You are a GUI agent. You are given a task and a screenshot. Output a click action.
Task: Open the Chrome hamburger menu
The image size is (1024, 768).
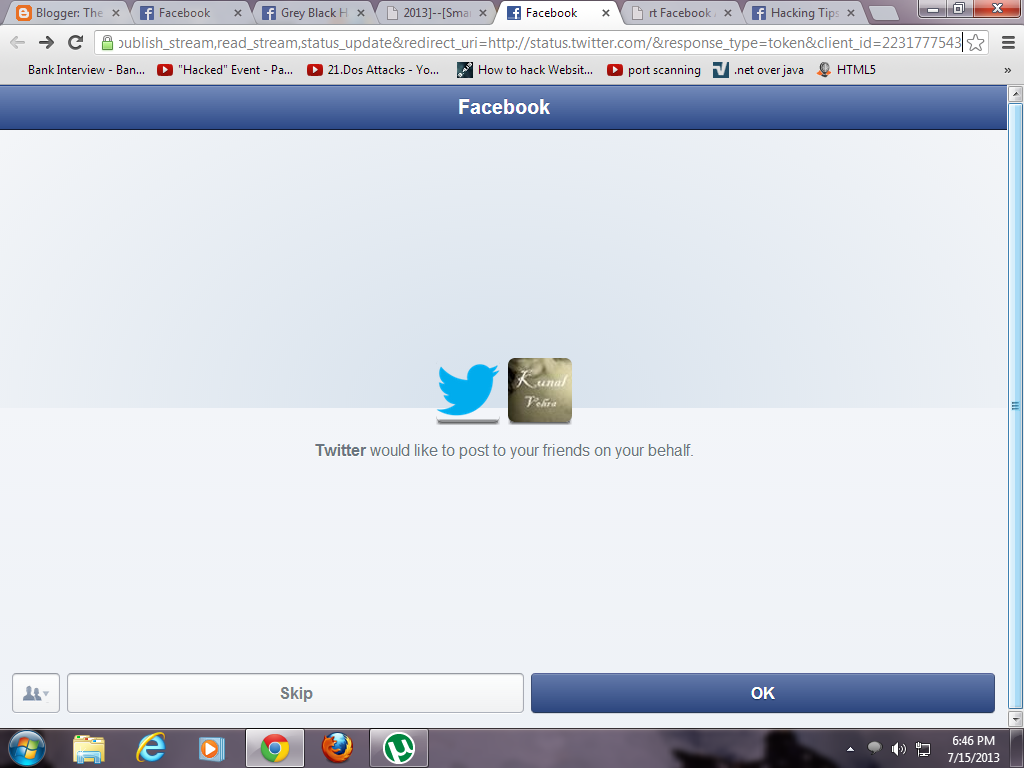point(1008,43)
